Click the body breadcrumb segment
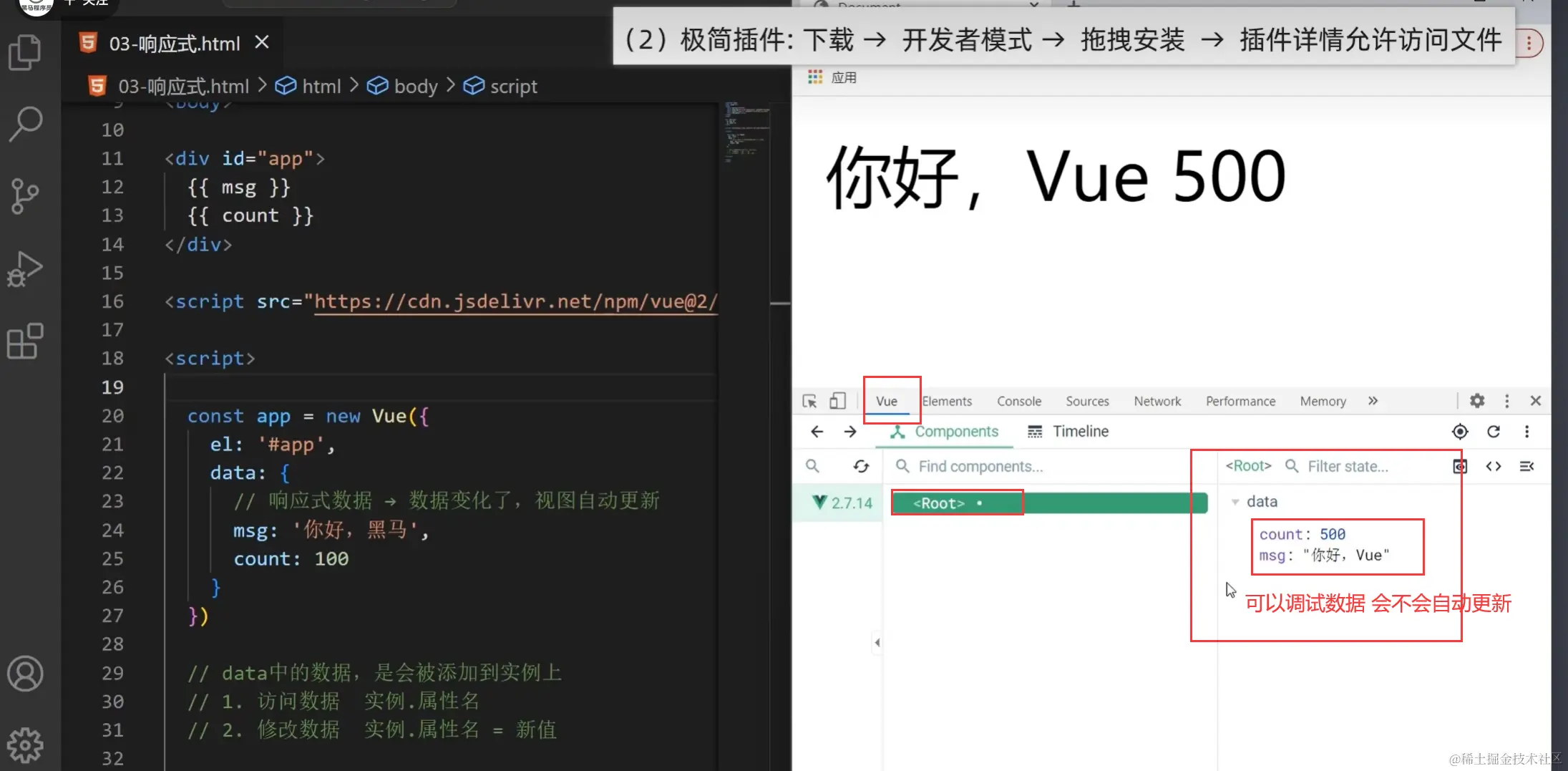Viewport: 1568px width, 771px height. [x=416, y=87]
